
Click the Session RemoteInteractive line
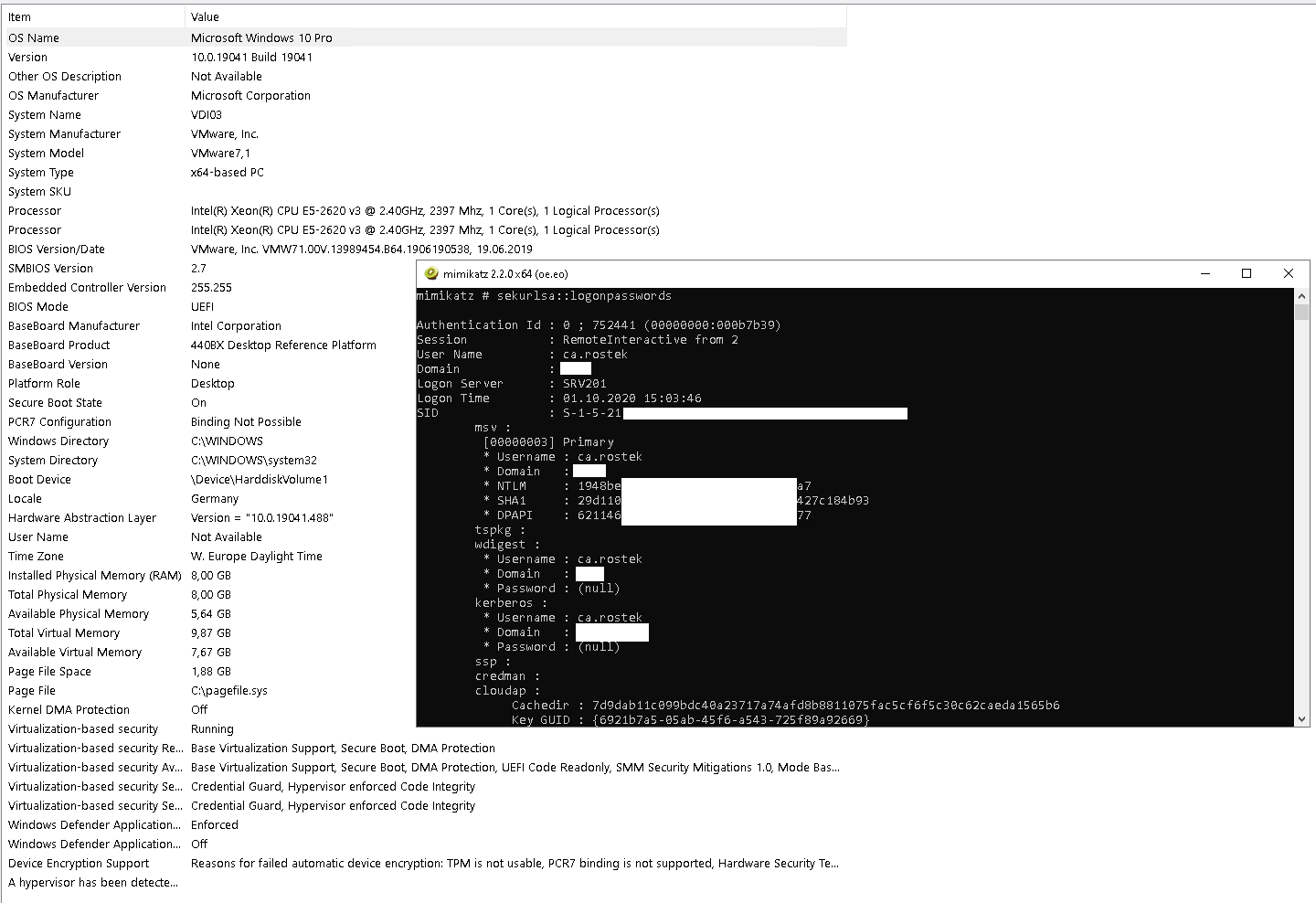(x=578, y=339)
